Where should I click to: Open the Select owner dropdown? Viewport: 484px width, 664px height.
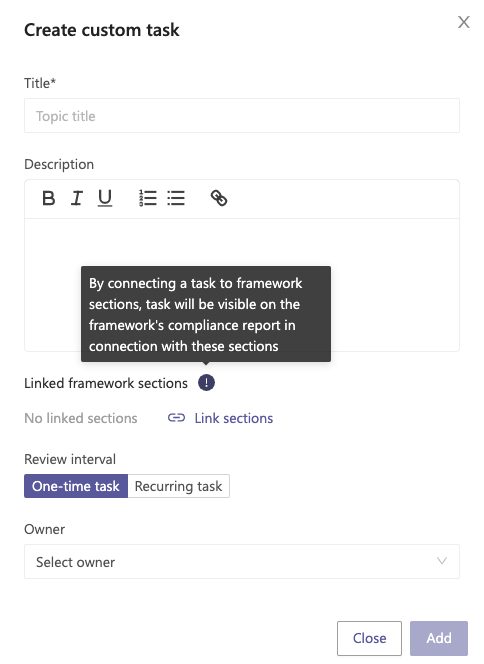click(x=242, y=562)
